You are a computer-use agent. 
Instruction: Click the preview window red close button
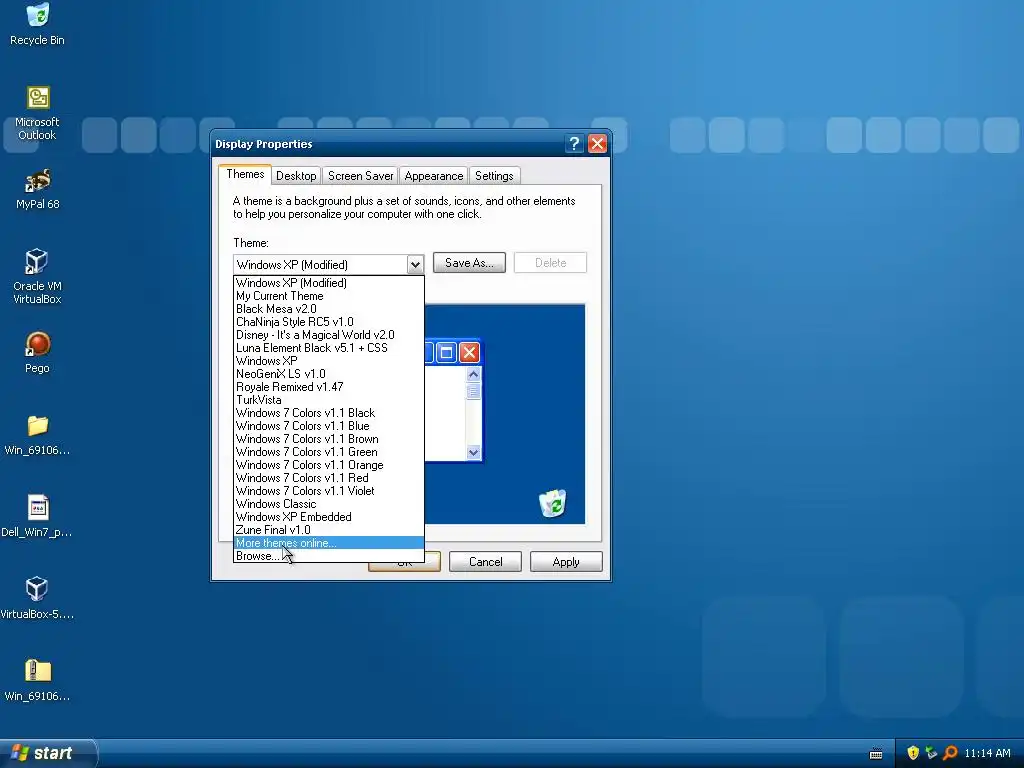(470, 353)
